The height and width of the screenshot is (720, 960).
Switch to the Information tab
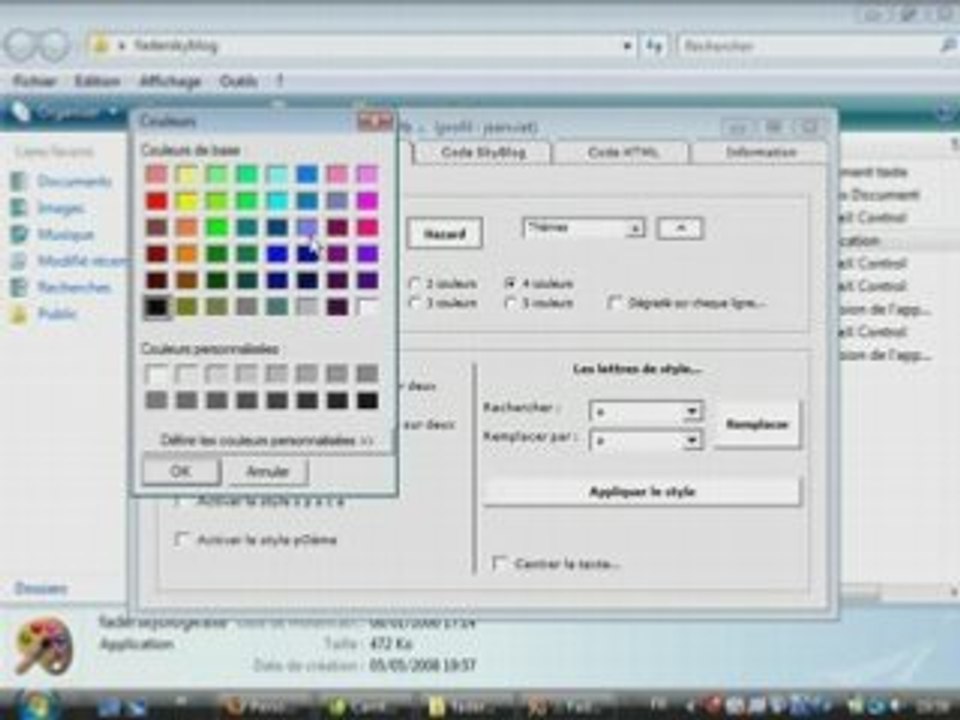click(x=761, y=152)
